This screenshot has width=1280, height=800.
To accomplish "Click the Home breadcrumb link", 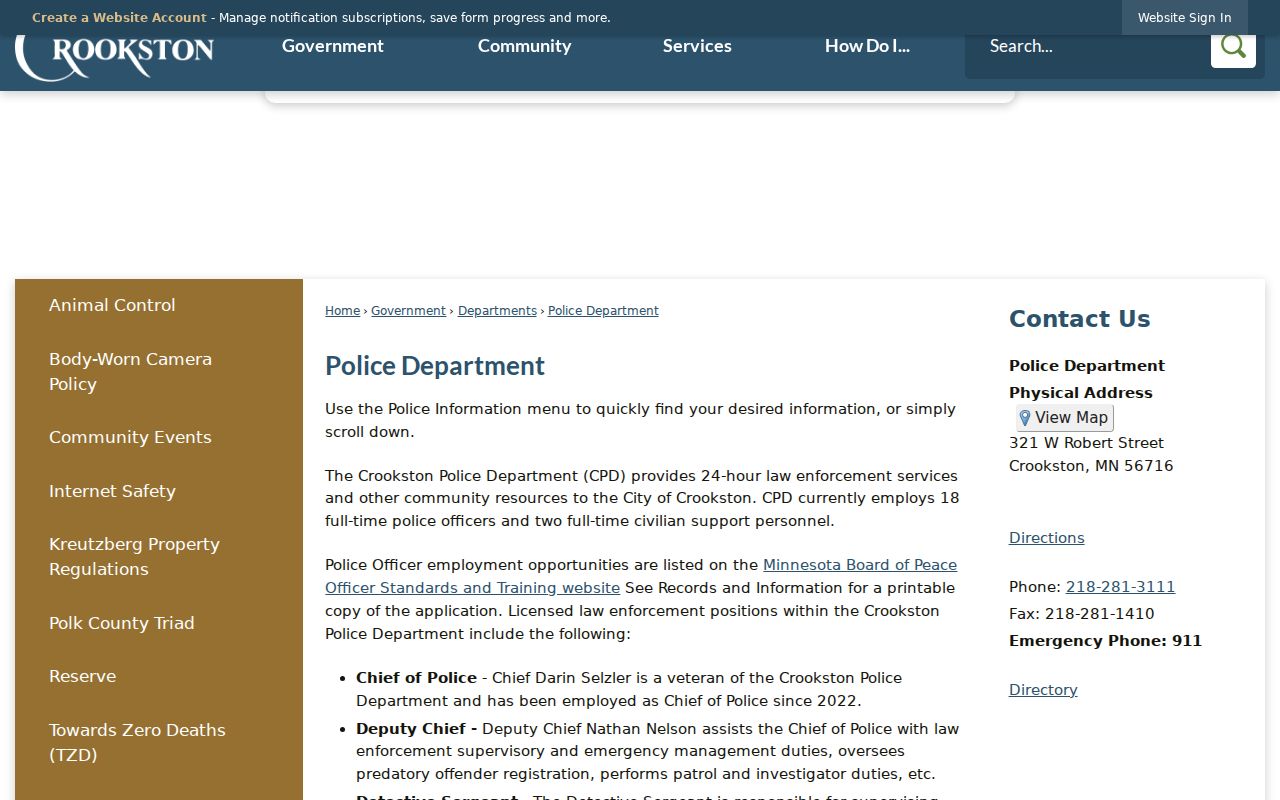I will point(342,311).
